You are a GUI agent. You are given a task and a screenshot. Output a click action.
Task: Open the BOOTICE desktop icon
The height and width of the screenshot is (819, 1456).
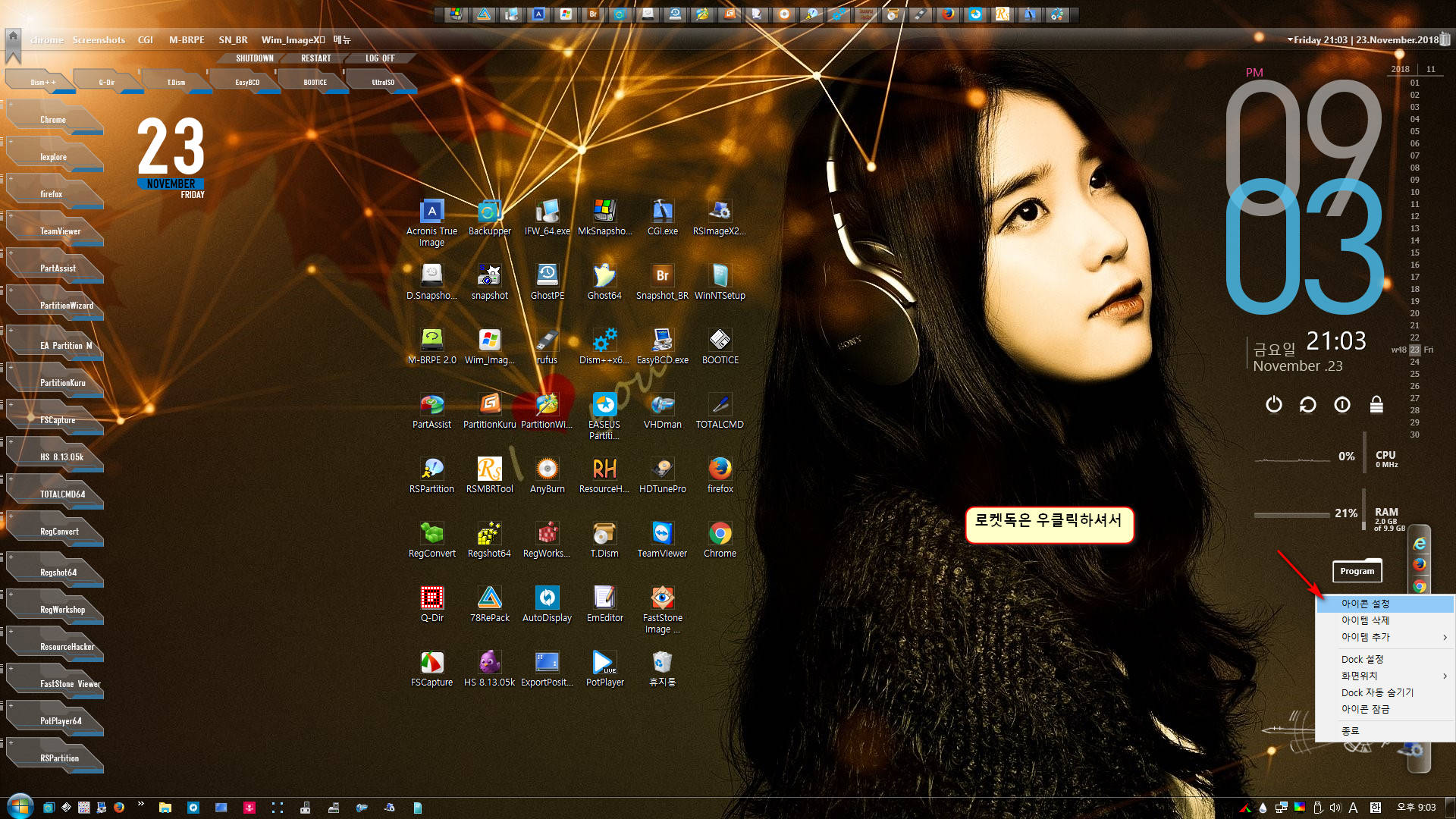pyautogui.click(x=720, y=346)
